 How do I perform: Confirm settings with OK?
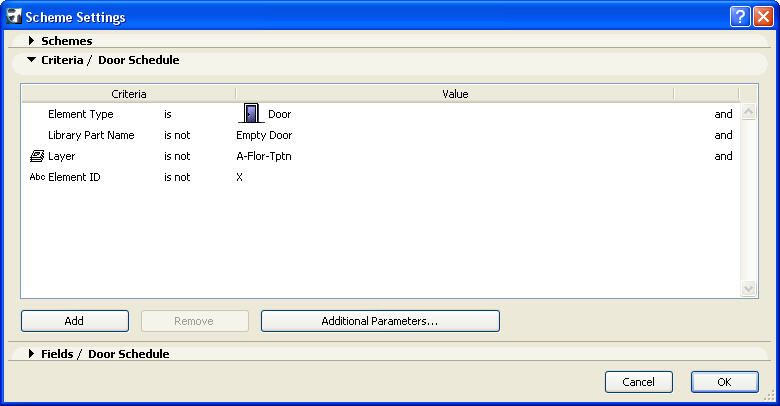point(724,382)
